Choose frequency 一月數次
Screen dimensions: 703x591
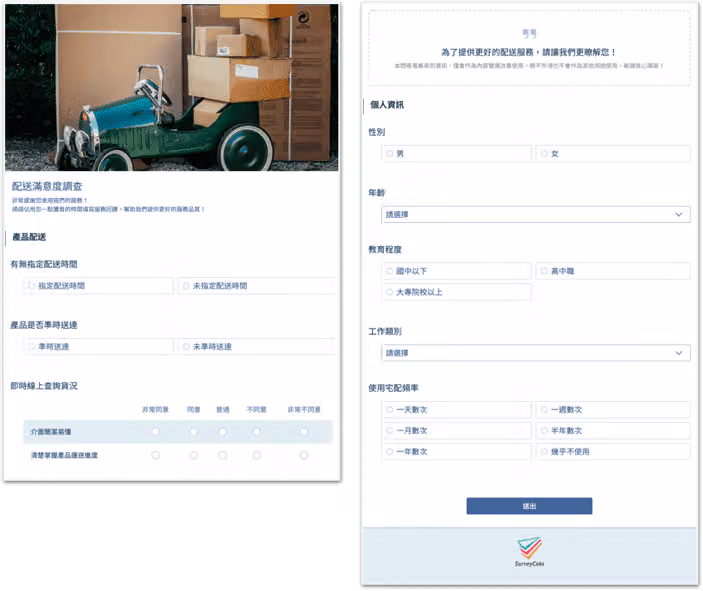tap(457, 430)
